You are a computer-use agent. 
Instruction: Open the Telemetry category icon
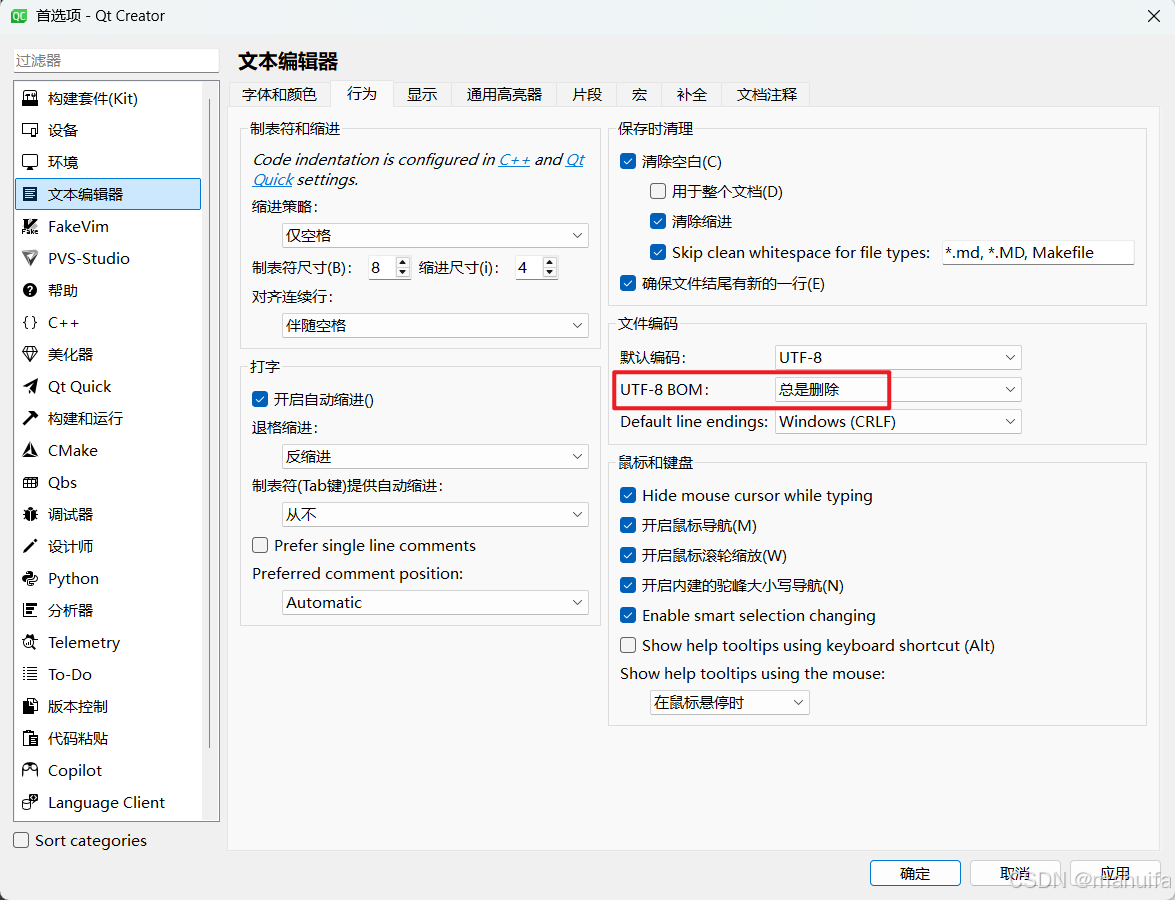[30, 642]
